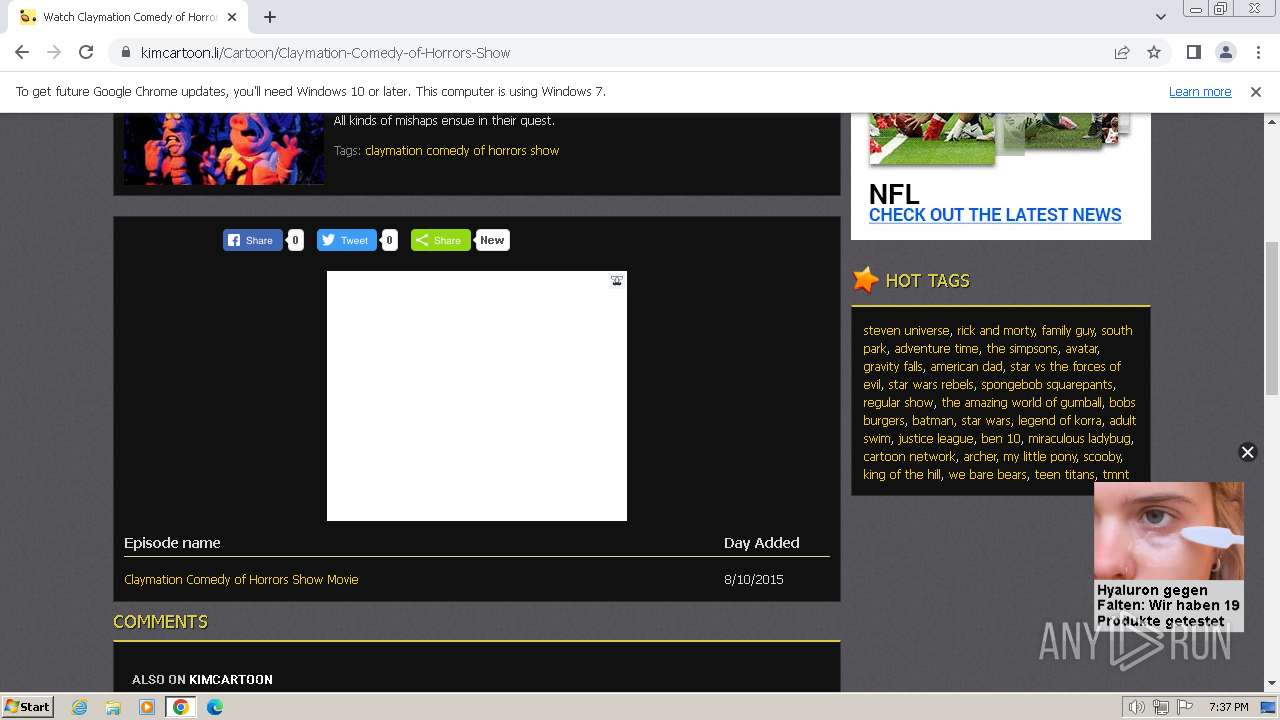Open teen titans hot tag

1064,474
